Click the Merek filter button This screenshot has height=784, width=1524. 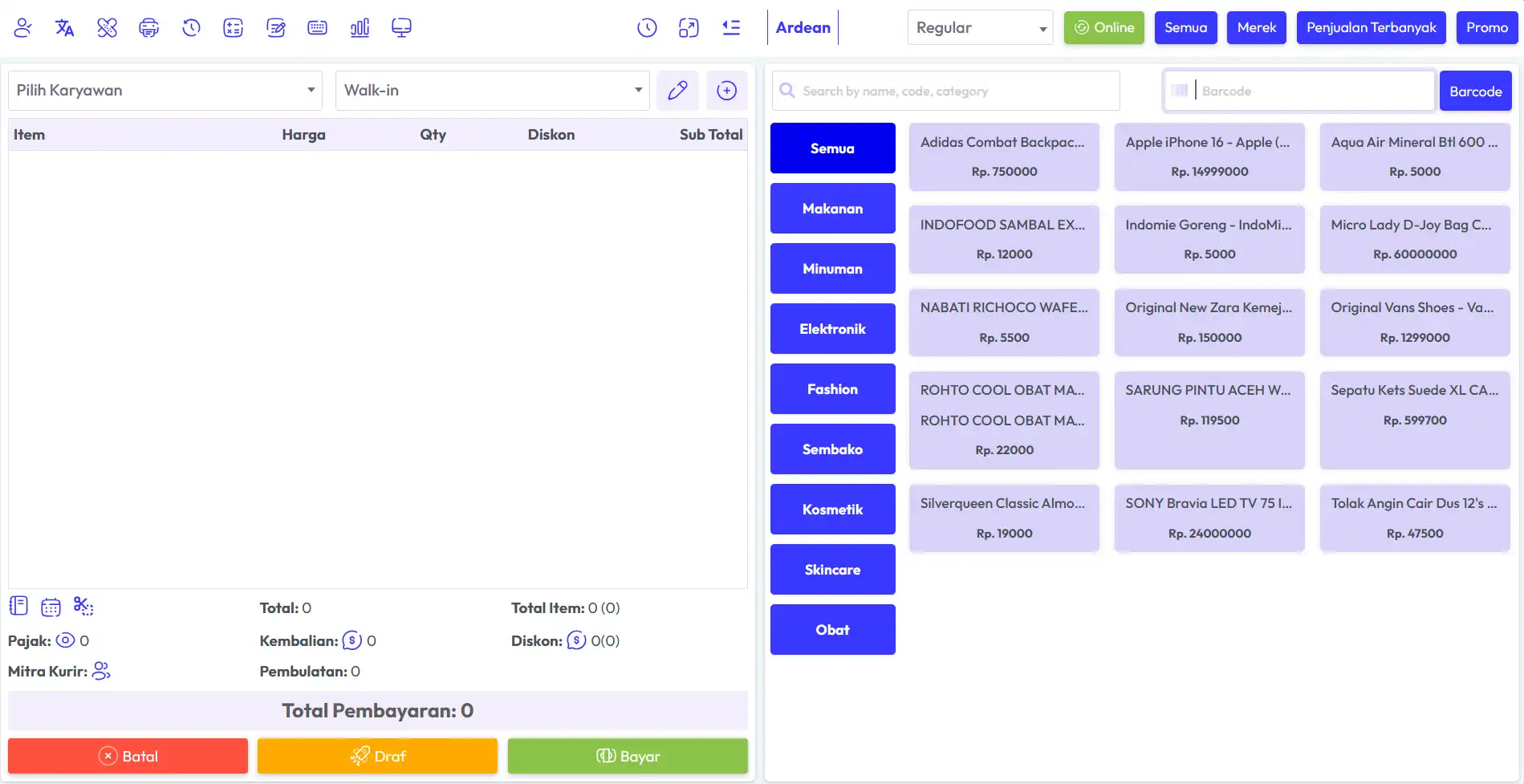[1257, 27]
